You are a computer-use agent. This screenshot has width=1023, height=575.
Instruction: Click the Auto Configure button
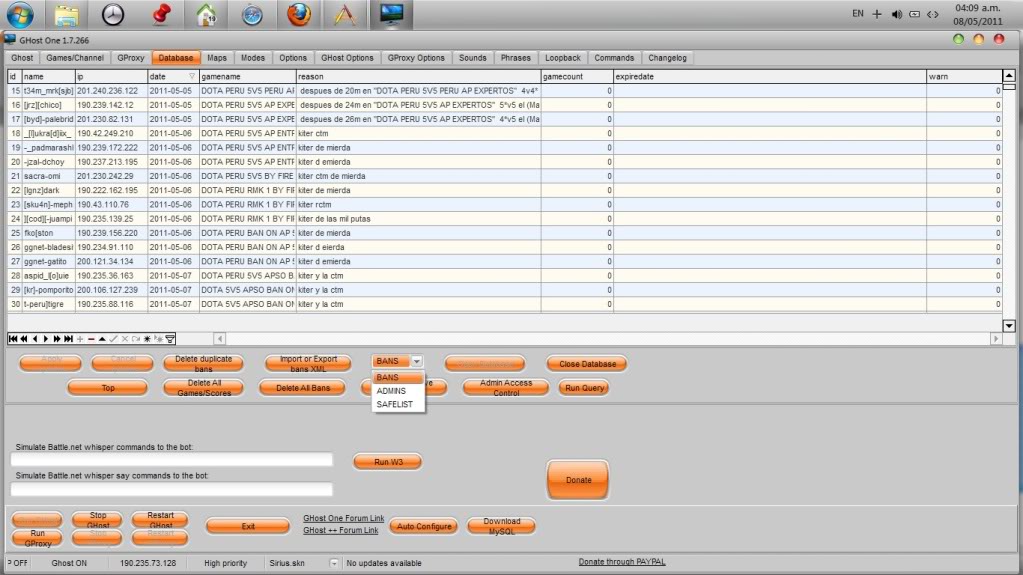click(424, 526)
